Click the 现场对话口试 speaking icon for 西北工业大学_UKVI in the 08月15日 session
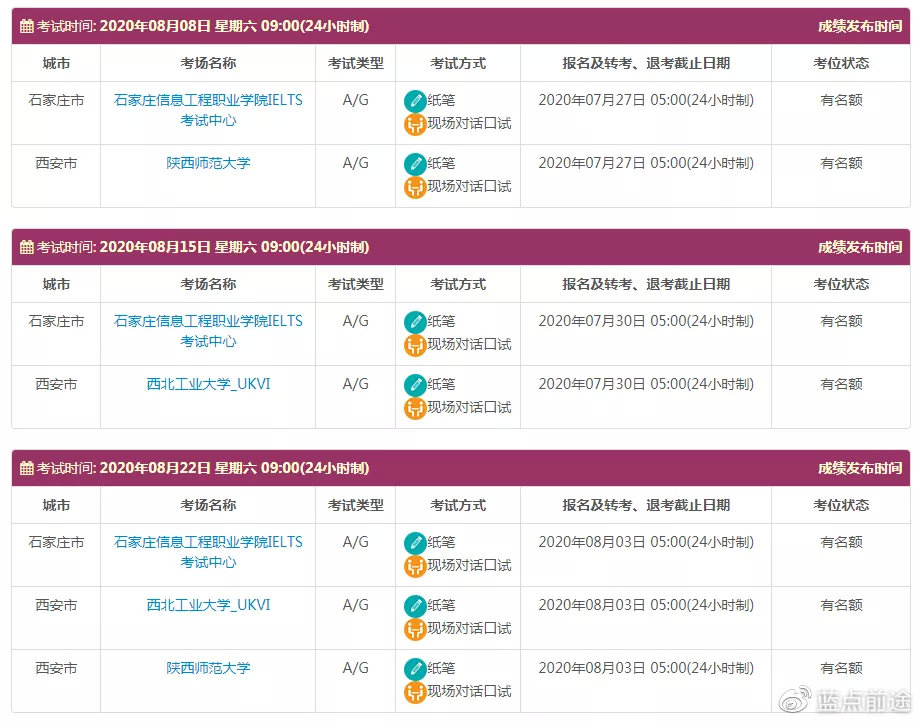Image resolution: width=921 pixels, height=723 pixels. [415, 408]
